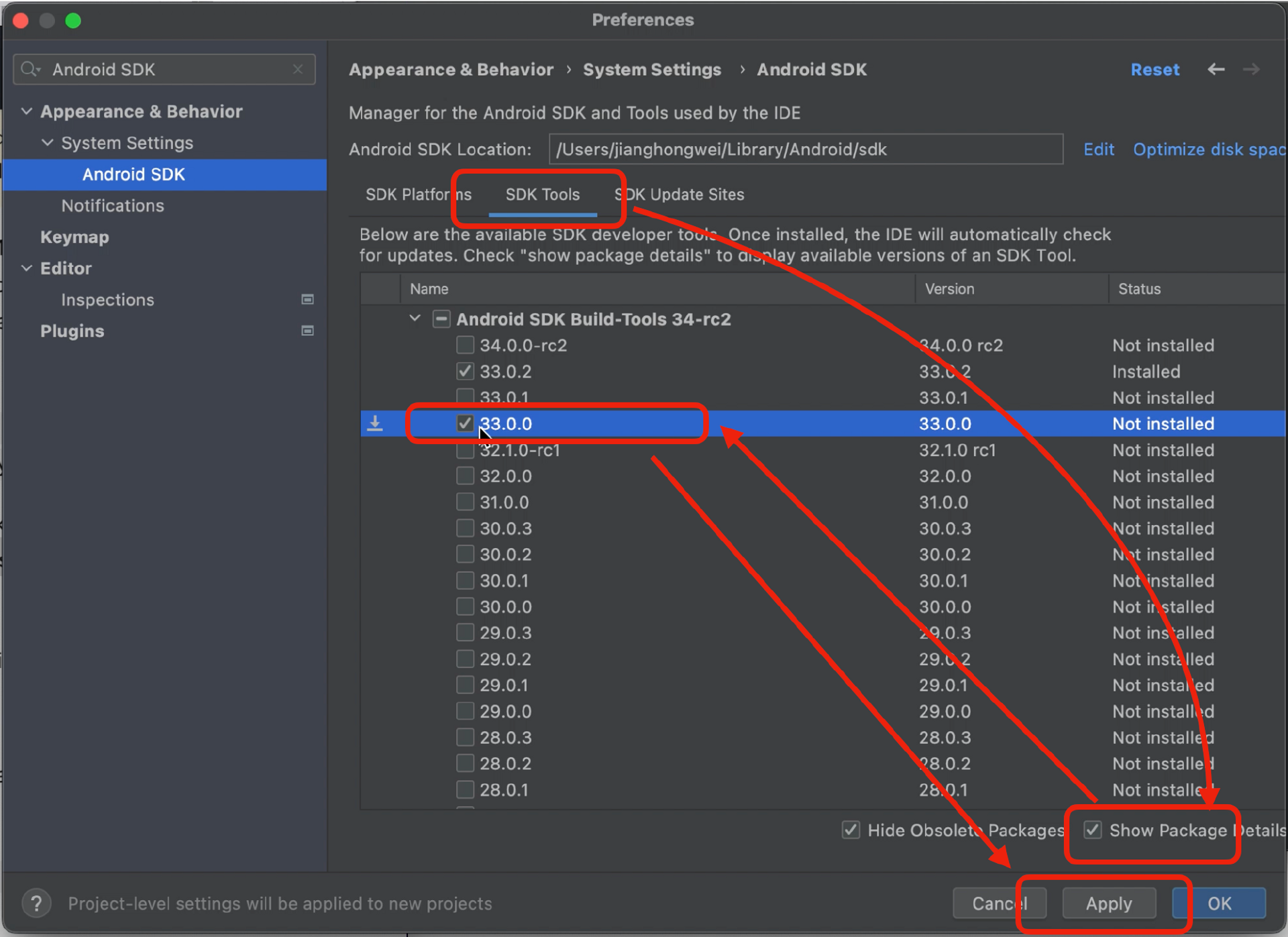Select the 28.0.1 row name

503,789
